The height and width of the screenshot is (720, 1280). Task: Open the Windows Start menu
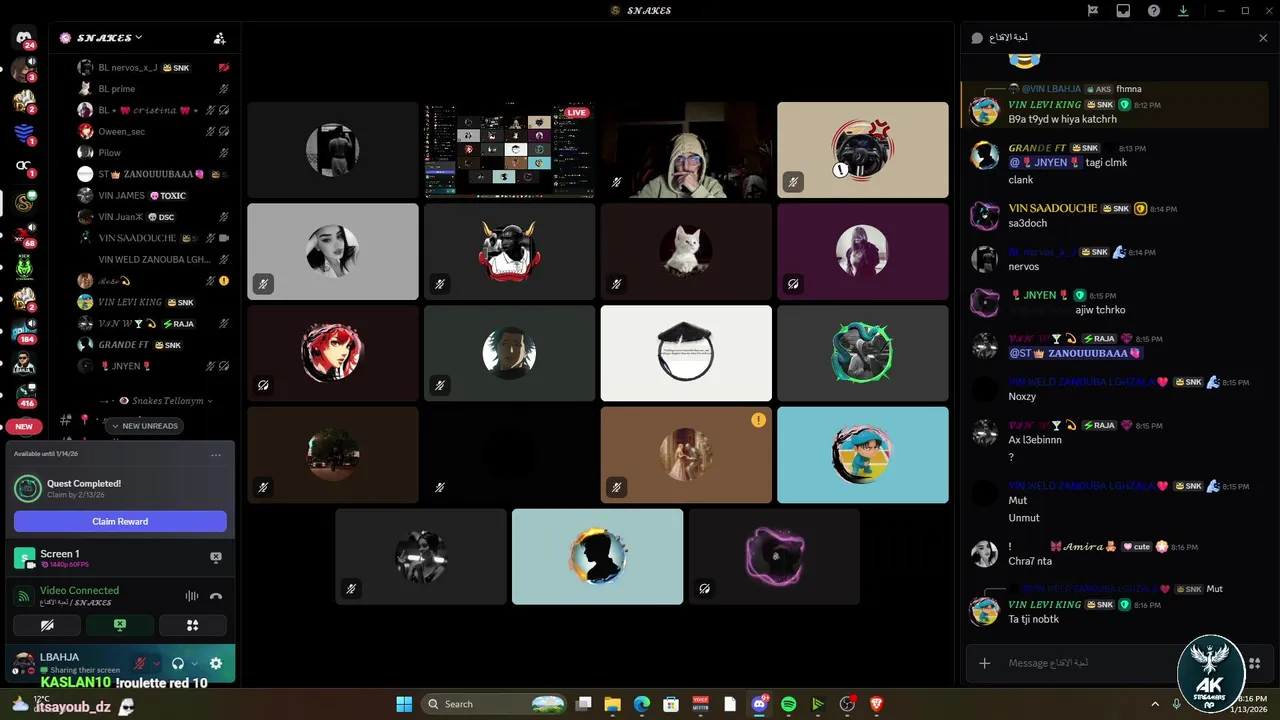coord(404,704)
